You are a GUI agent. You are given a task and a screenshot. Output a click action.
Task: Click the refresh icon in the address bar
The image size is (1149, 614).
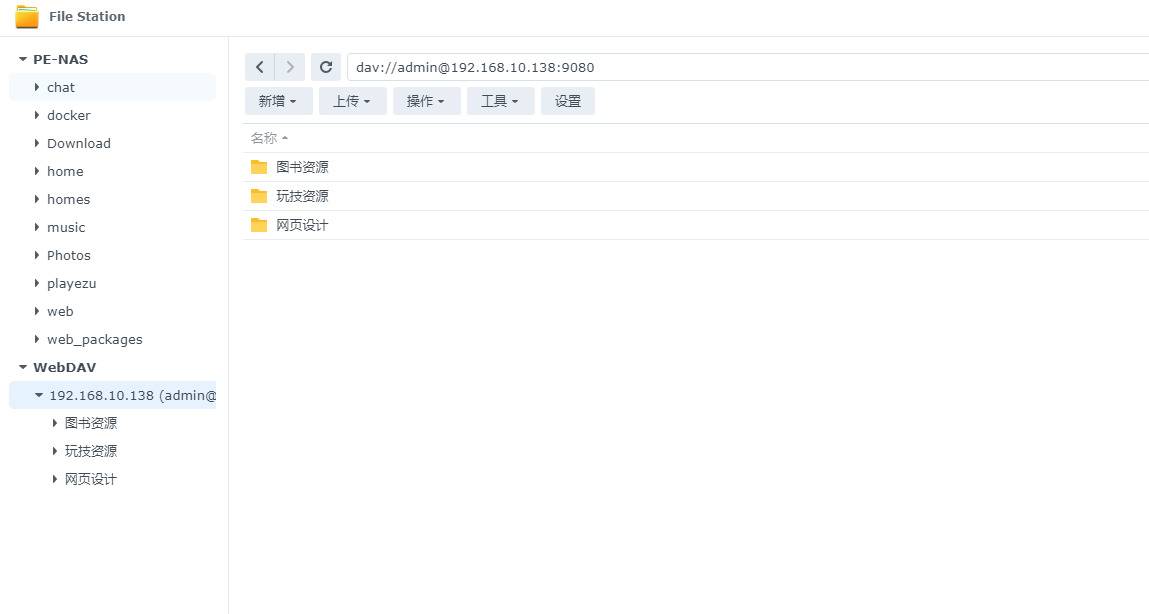pos(326,66)
